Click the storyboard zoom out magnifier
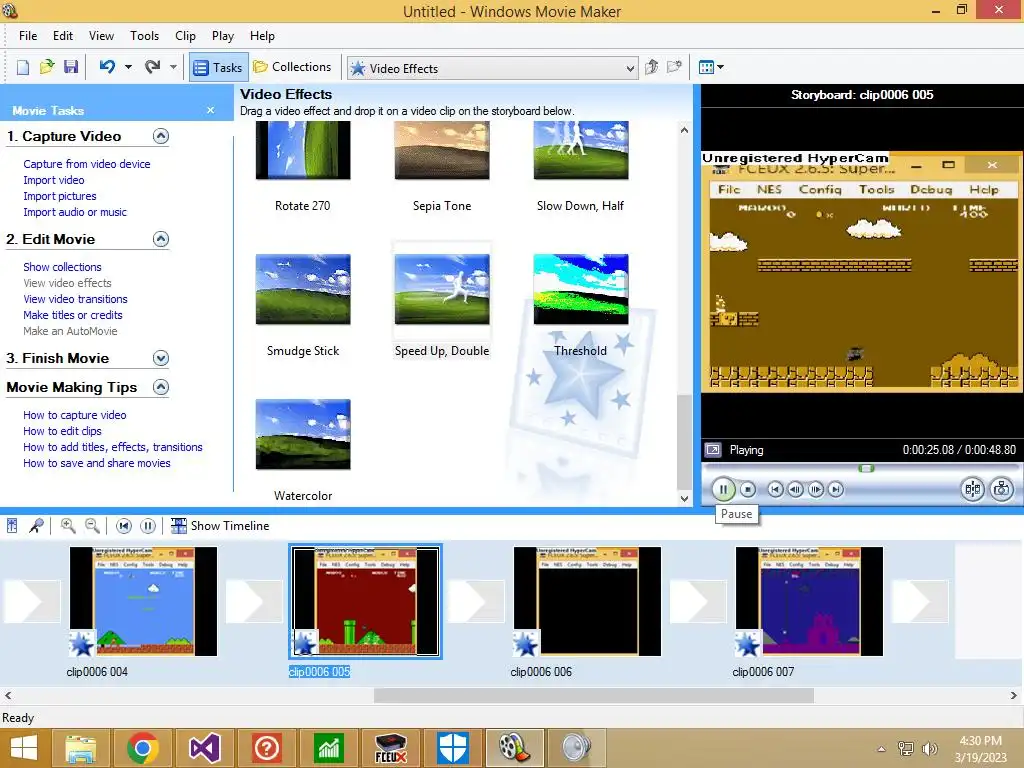This screenshot has width=1024, height=768. tap(93, 526)
